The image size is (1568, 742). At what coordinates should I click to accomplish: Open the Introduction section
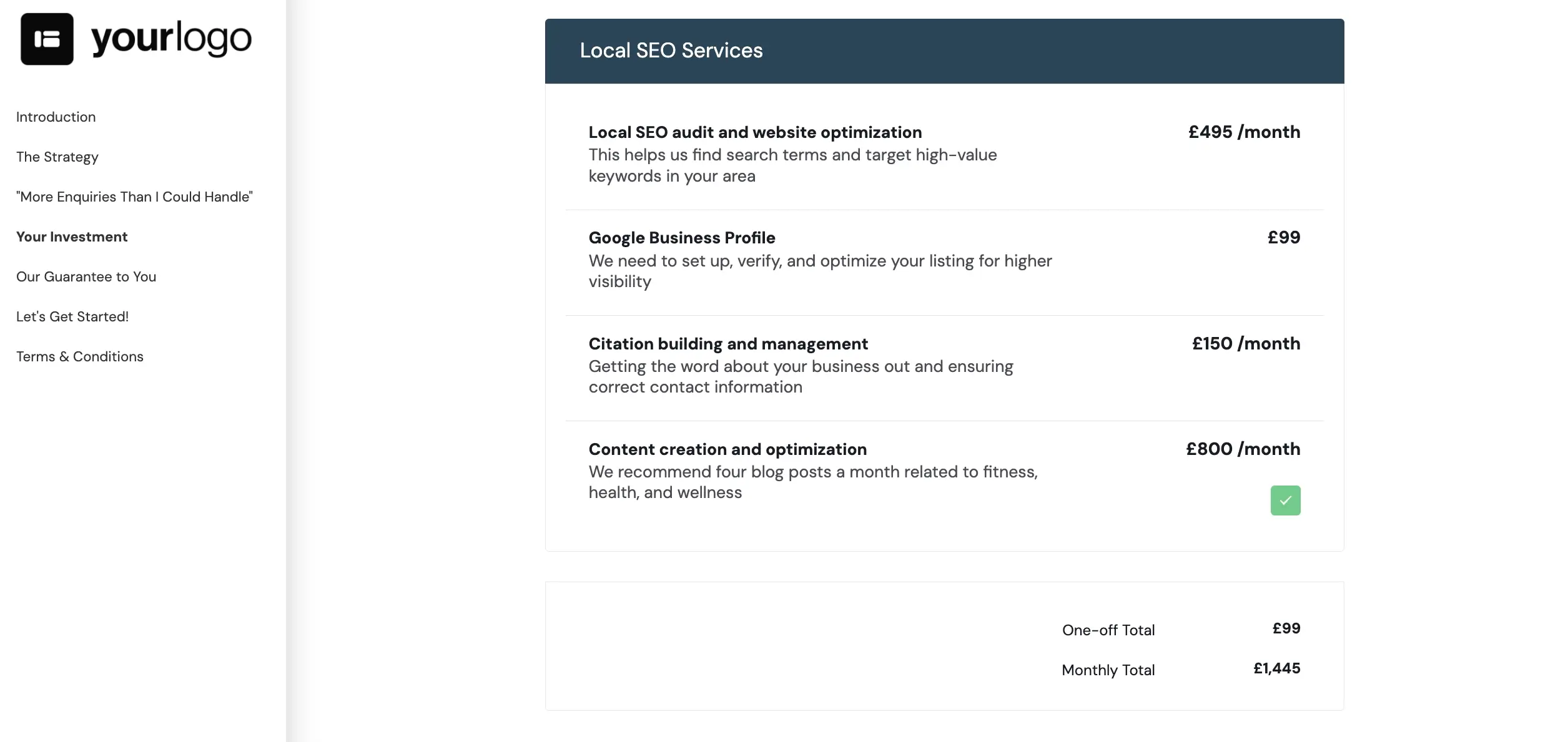pyautogui.click(x=56, y=117)
